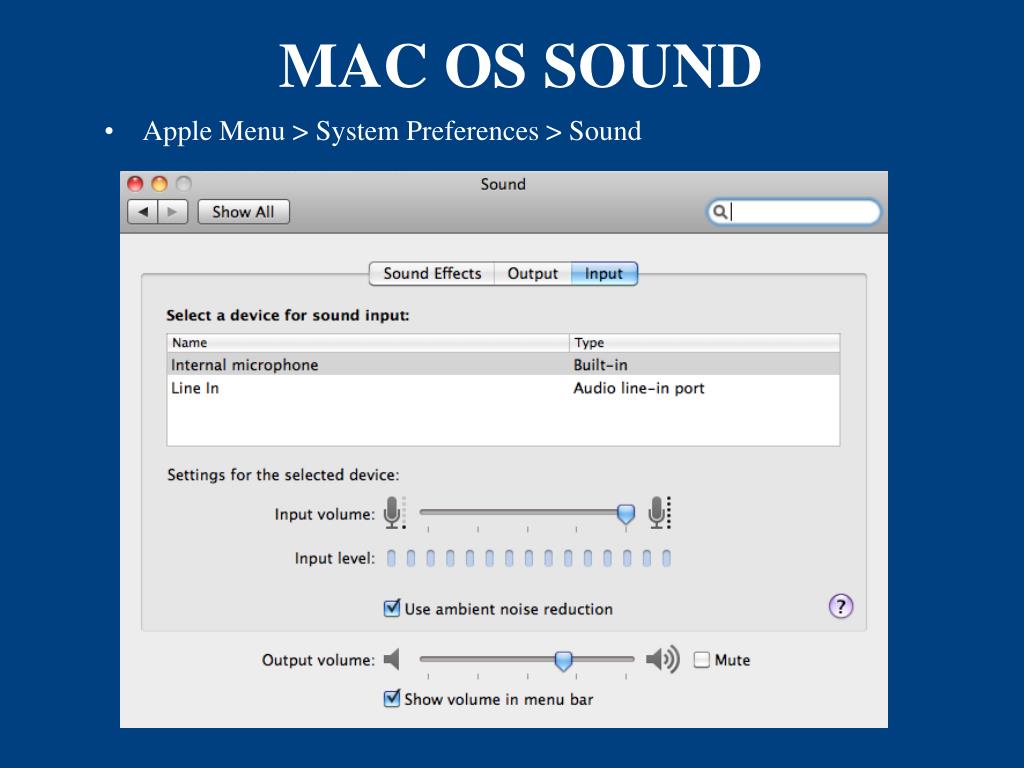Select the Line In device row
The width and height of the screenshot is (1024, 768).
503,388
